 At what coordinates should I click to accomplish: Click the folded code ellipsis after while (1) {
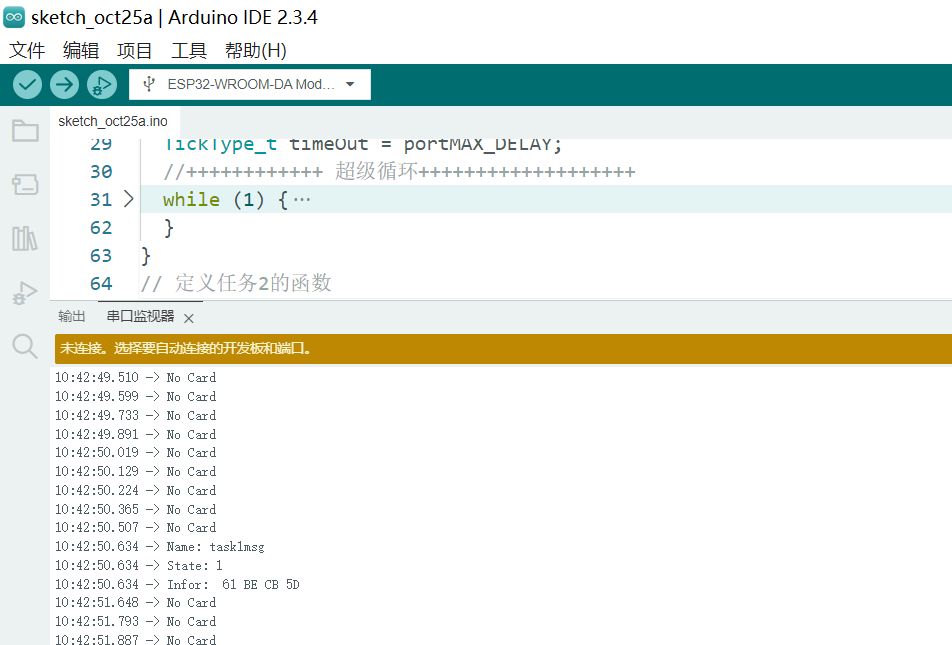[302, 200]
